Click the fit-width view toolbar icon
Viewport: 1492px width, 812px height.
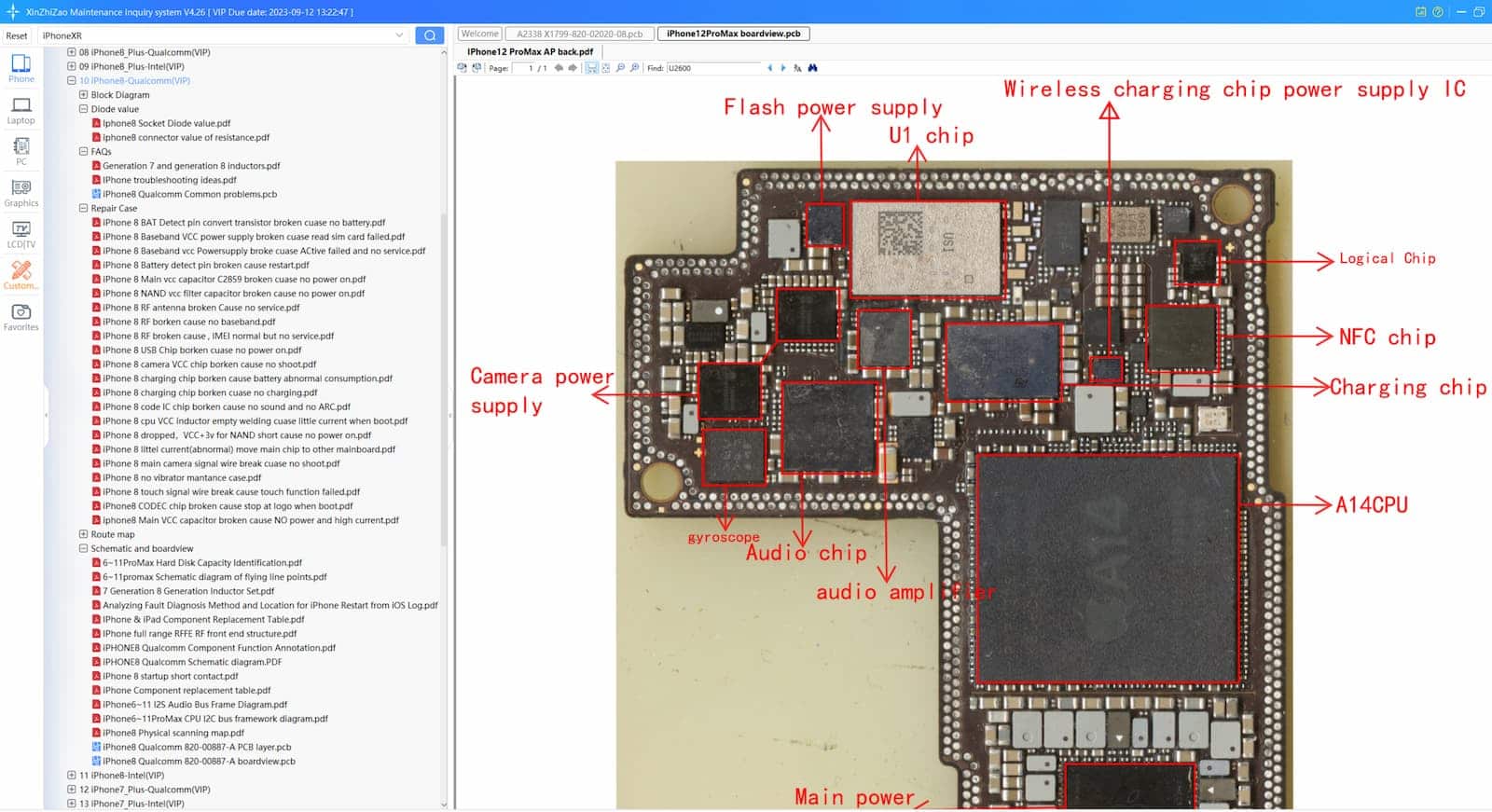pos(591,68)
